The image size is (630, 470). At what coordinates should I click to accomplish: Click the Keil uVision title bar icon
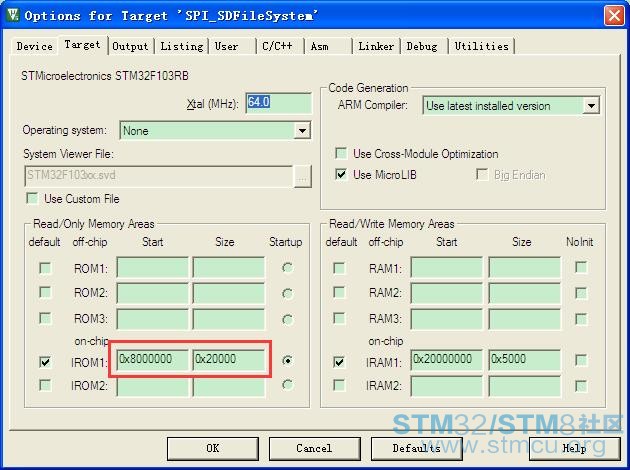coord(12,14)
